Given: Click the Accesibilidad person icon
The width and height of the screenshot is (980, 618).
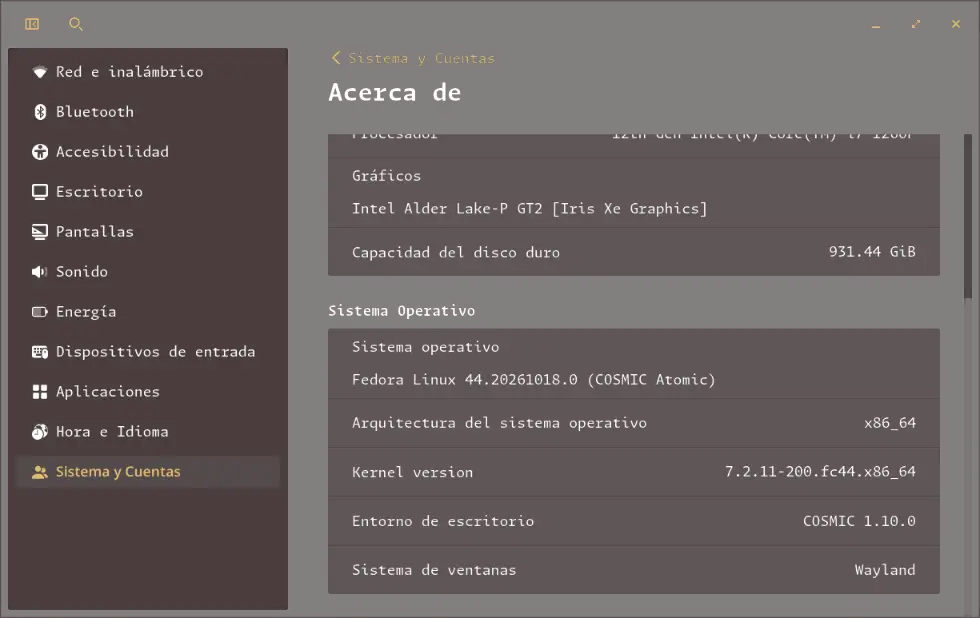Looking at the screenshot, I should (39, 152).
